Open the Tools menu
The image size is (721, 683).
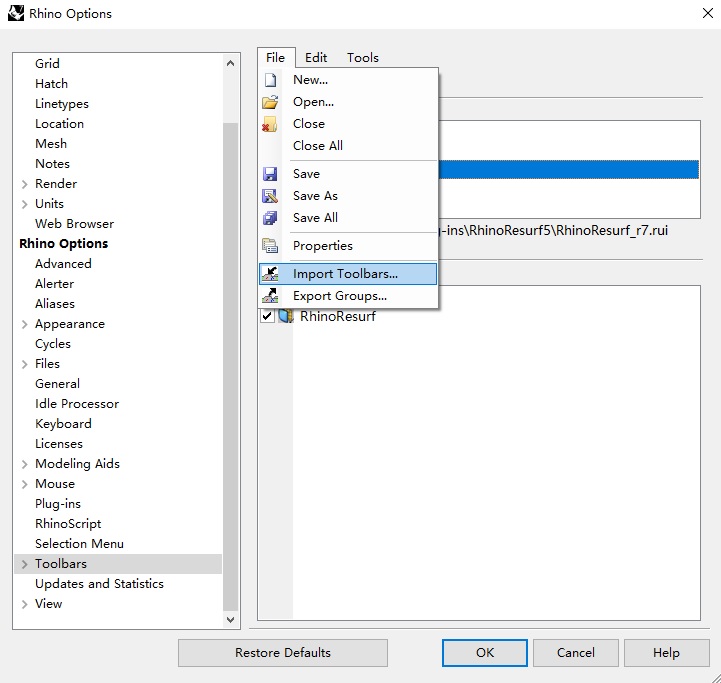click(363, 57)
